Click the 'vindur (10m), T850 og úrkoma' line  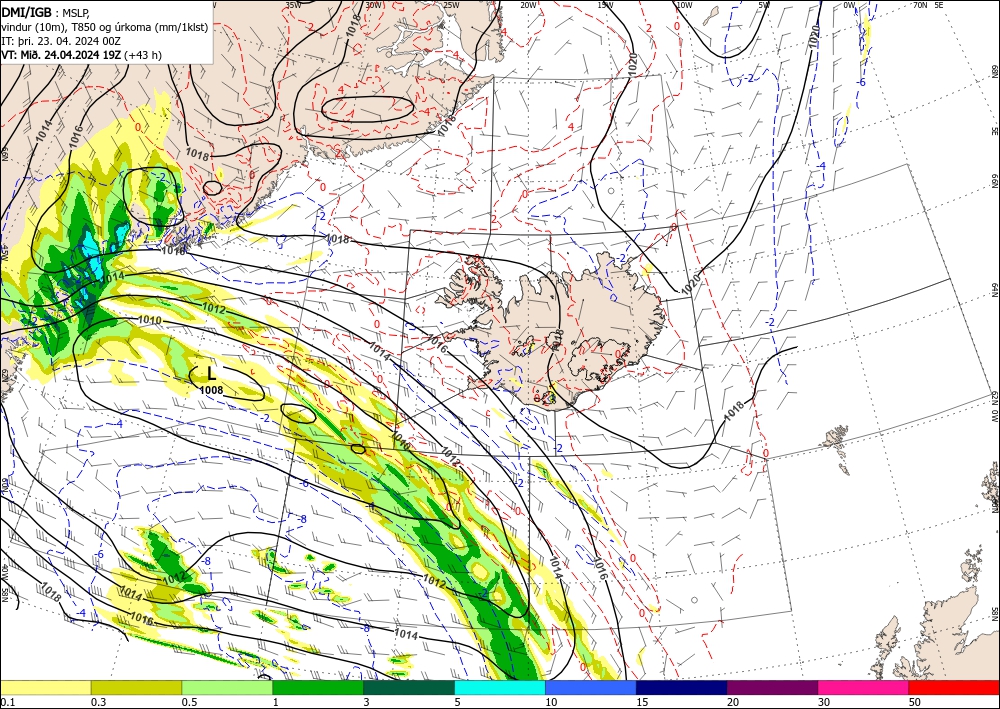pyautogui.click(x=105, y=27)
